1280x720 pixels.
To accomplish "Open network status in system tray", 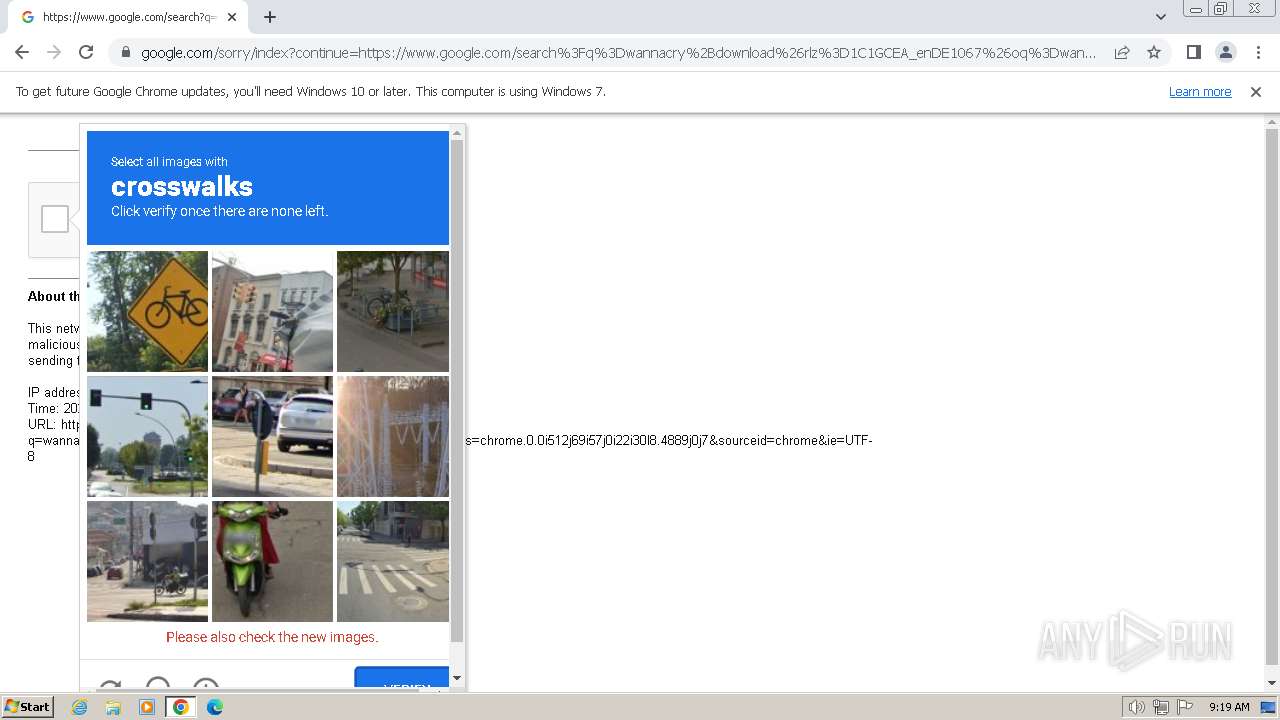I will click(x=1160, y=707).
